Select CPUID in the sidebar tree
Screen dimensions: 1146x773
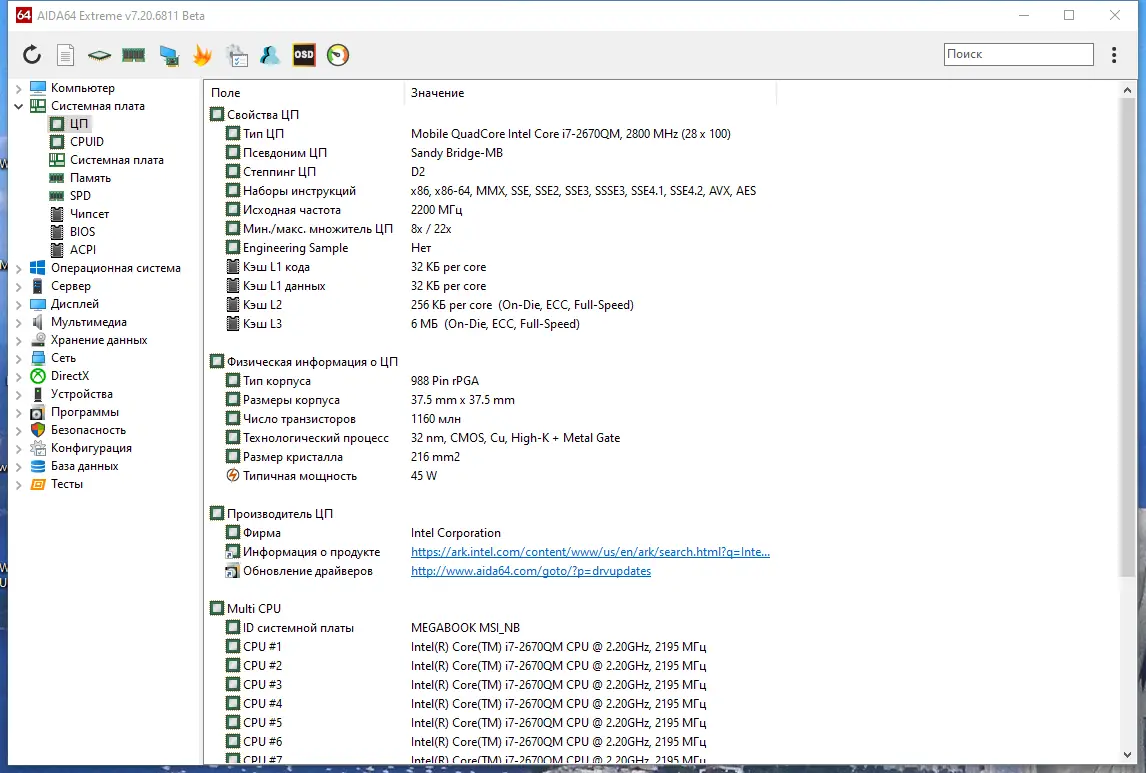pos(86,142)
